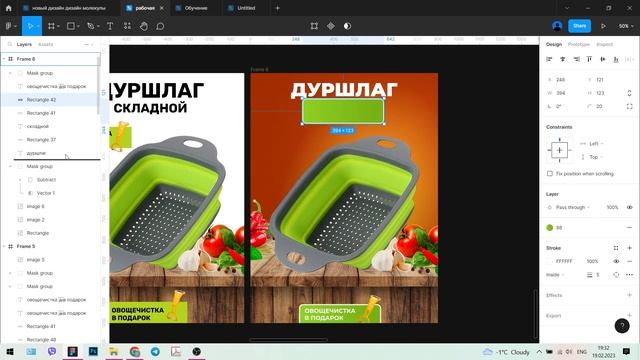
Task: Select the Rectangle shape tool
Action: tap(71, 26)
